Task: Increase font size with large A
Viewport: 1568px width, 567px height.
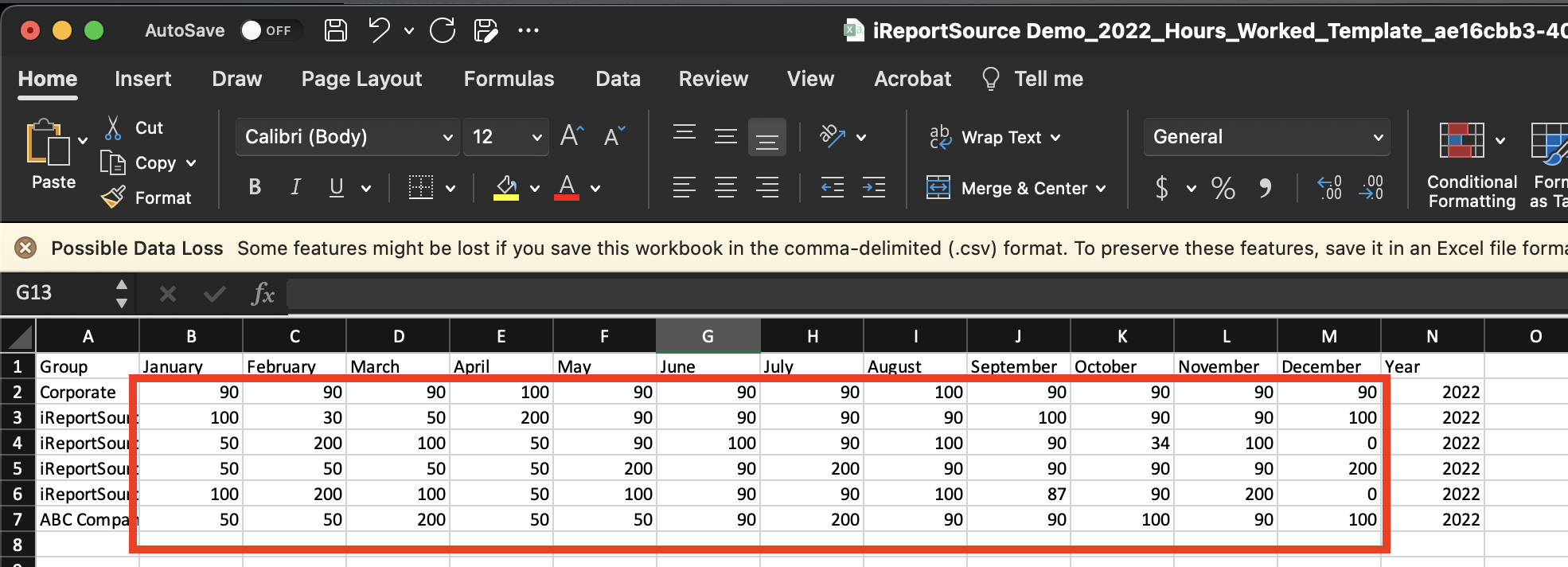Action: point(572,135)
